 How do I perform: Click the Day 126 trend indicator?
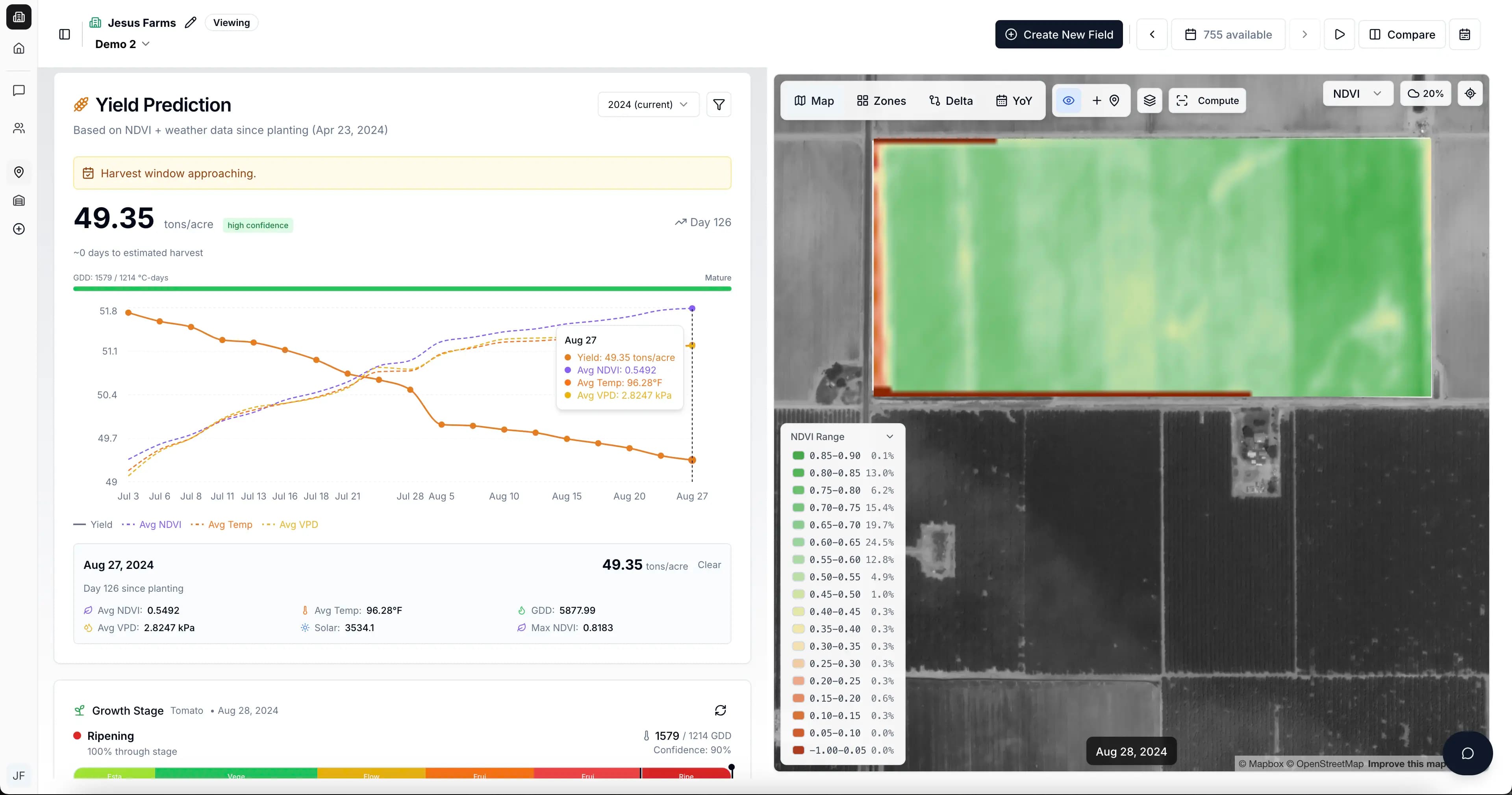(702, 222)
